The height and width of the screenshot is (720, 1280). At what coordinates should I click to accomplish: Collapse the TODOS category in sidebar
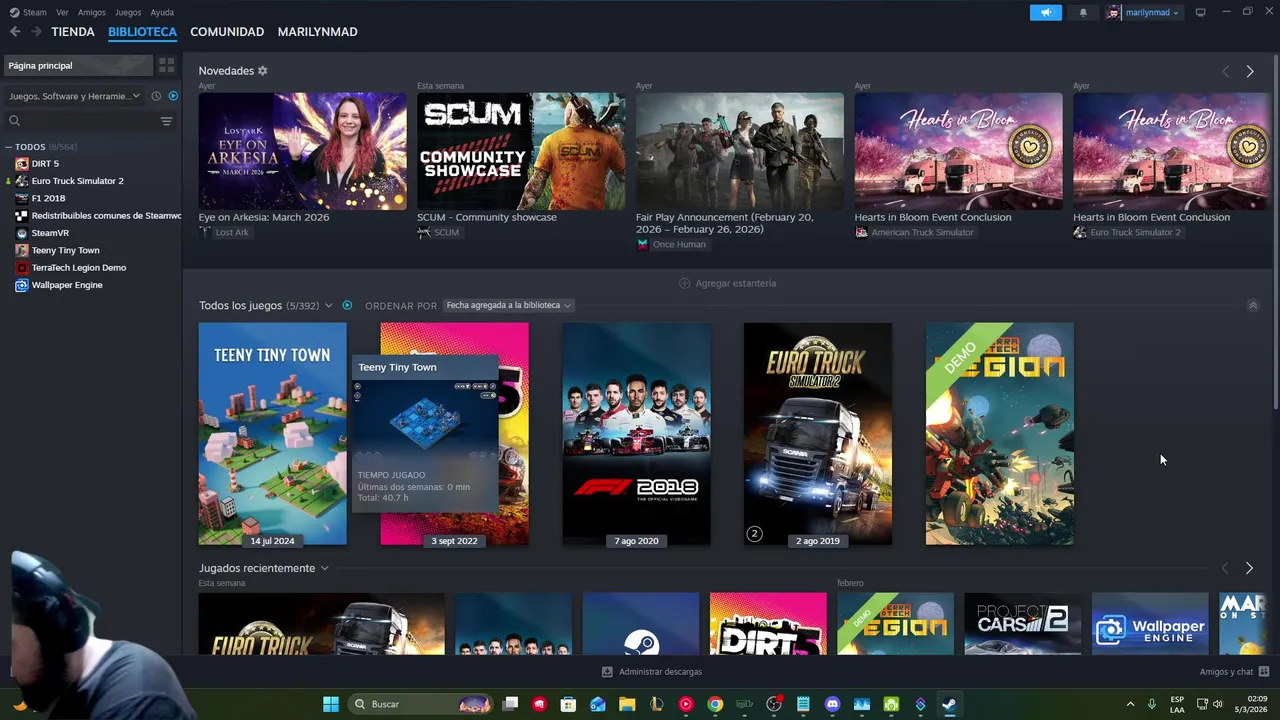click(x=8, y=147)
